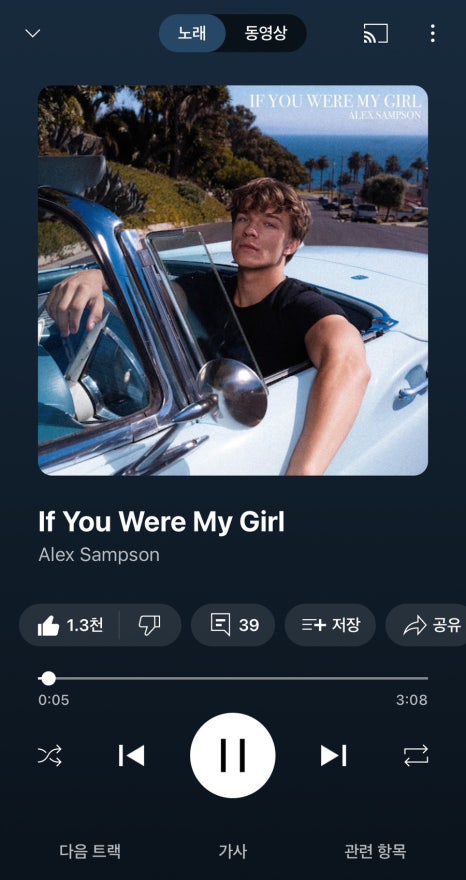Skip to the previous track

132,755
